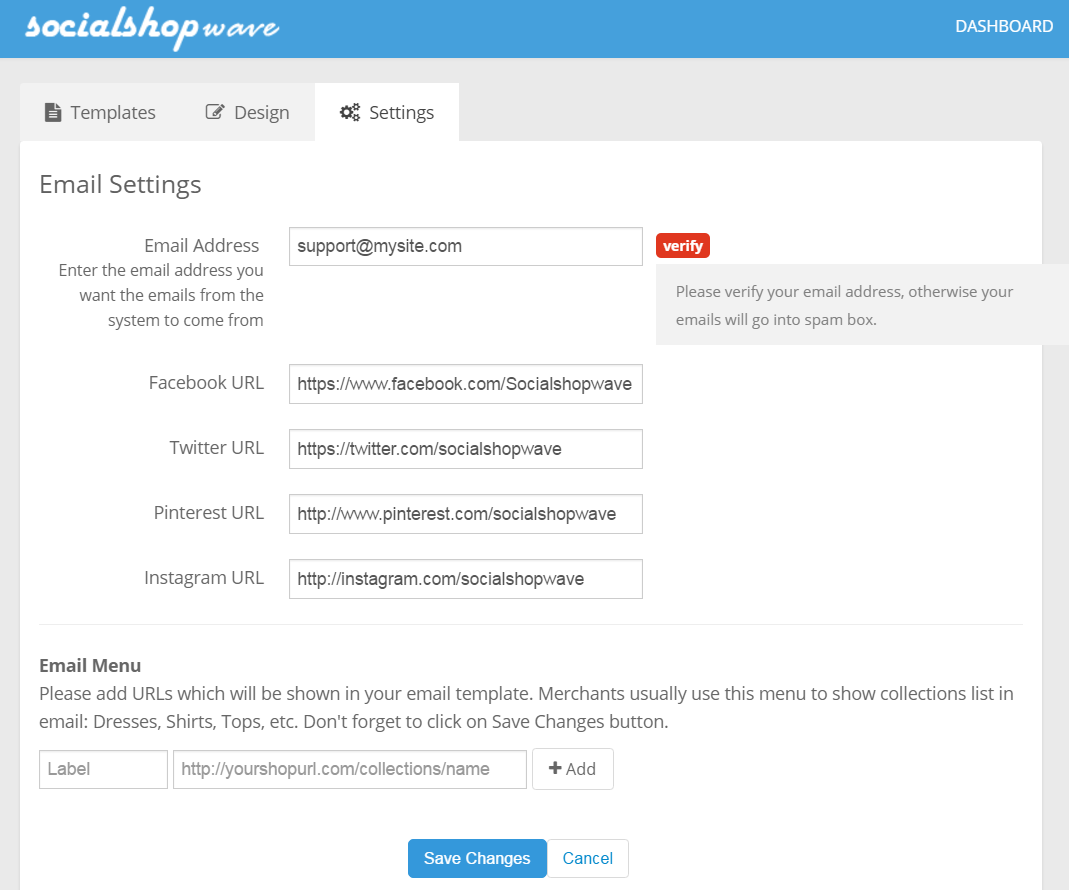Click the Email Menu heading

[90, 665]
